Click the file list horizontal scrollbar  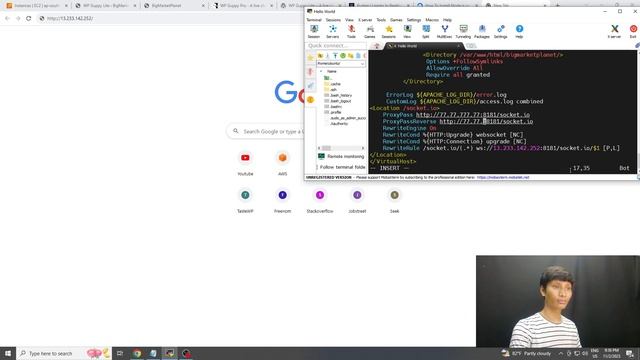(x=341, y=148)
